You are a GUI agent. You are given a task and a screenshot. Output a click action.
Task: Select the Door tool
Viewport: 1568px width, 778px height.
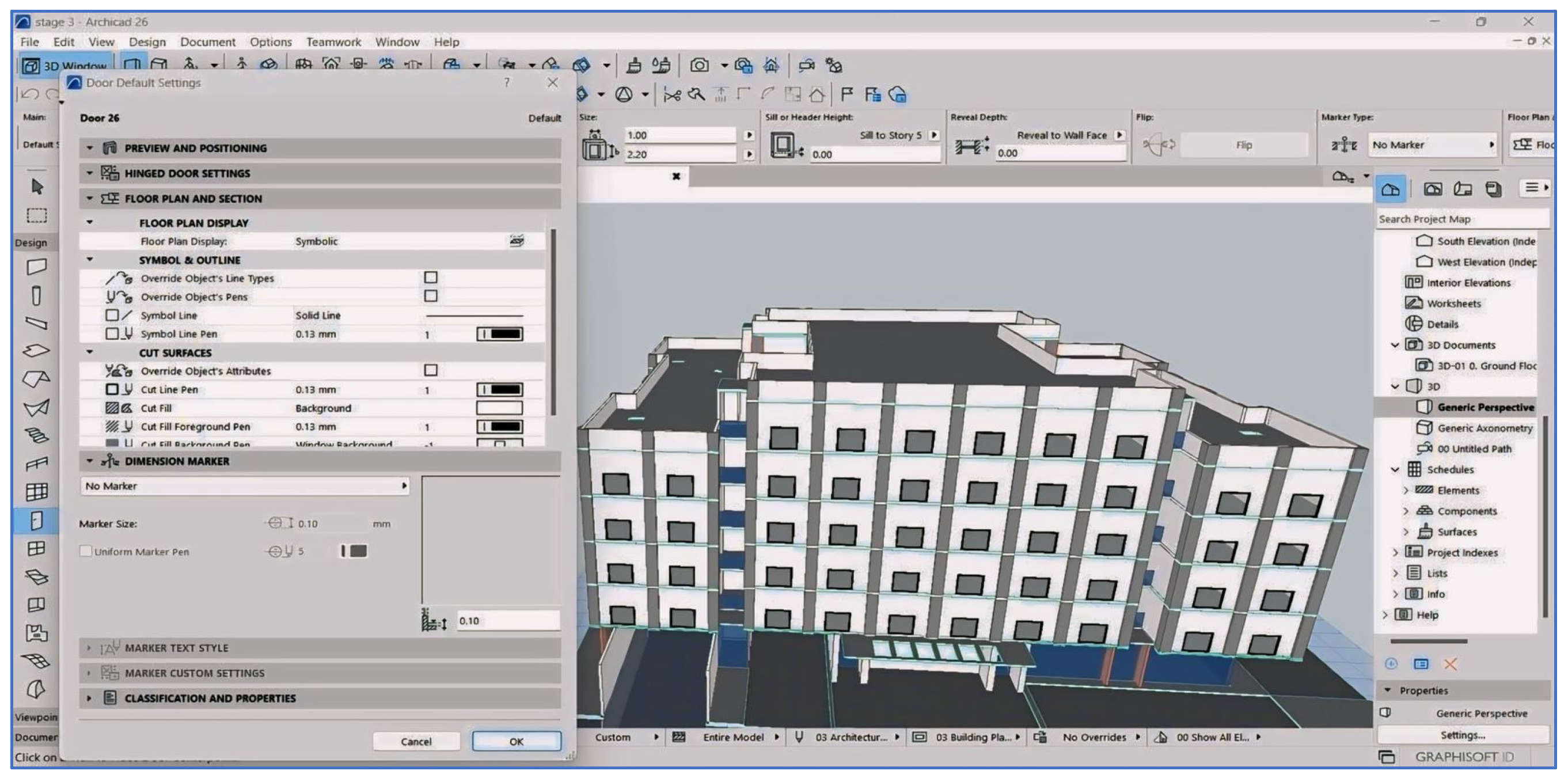point(36,521)
